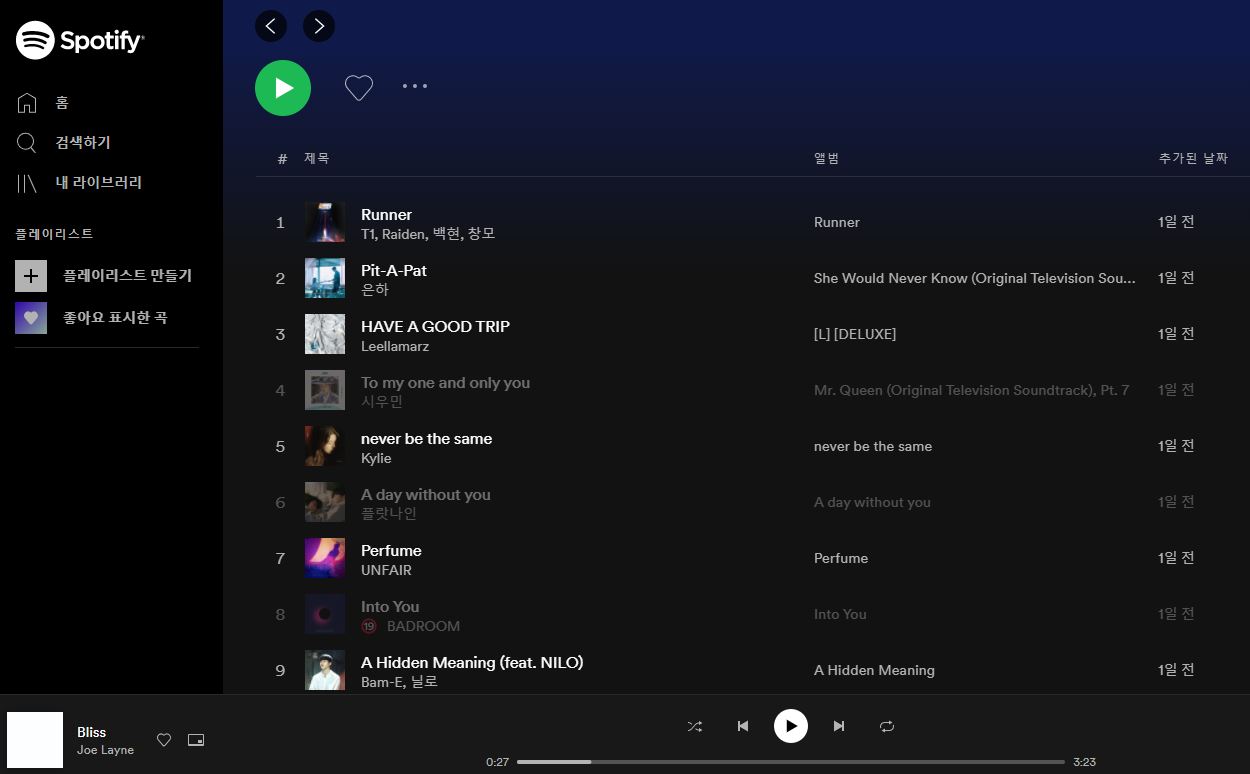
Task: Seek on the playback progress bar
Action: (x=791, y=762)
